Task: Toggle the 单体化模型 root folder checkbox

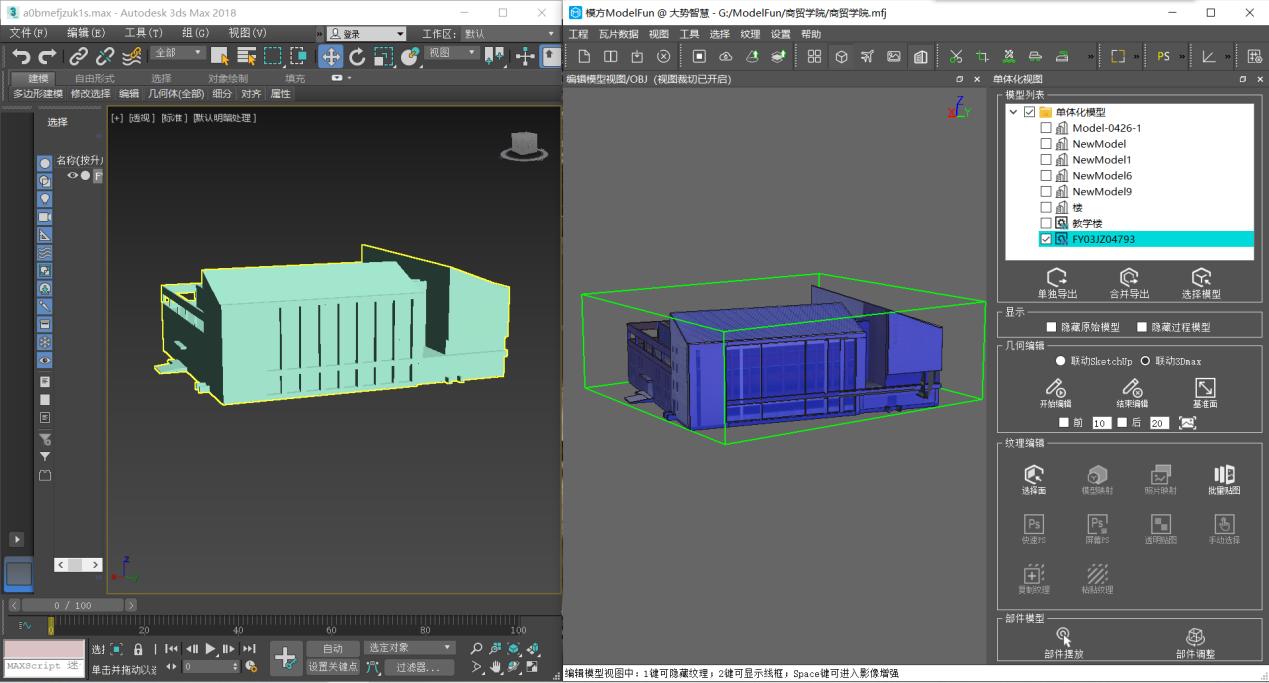Action: point(1029,112)
